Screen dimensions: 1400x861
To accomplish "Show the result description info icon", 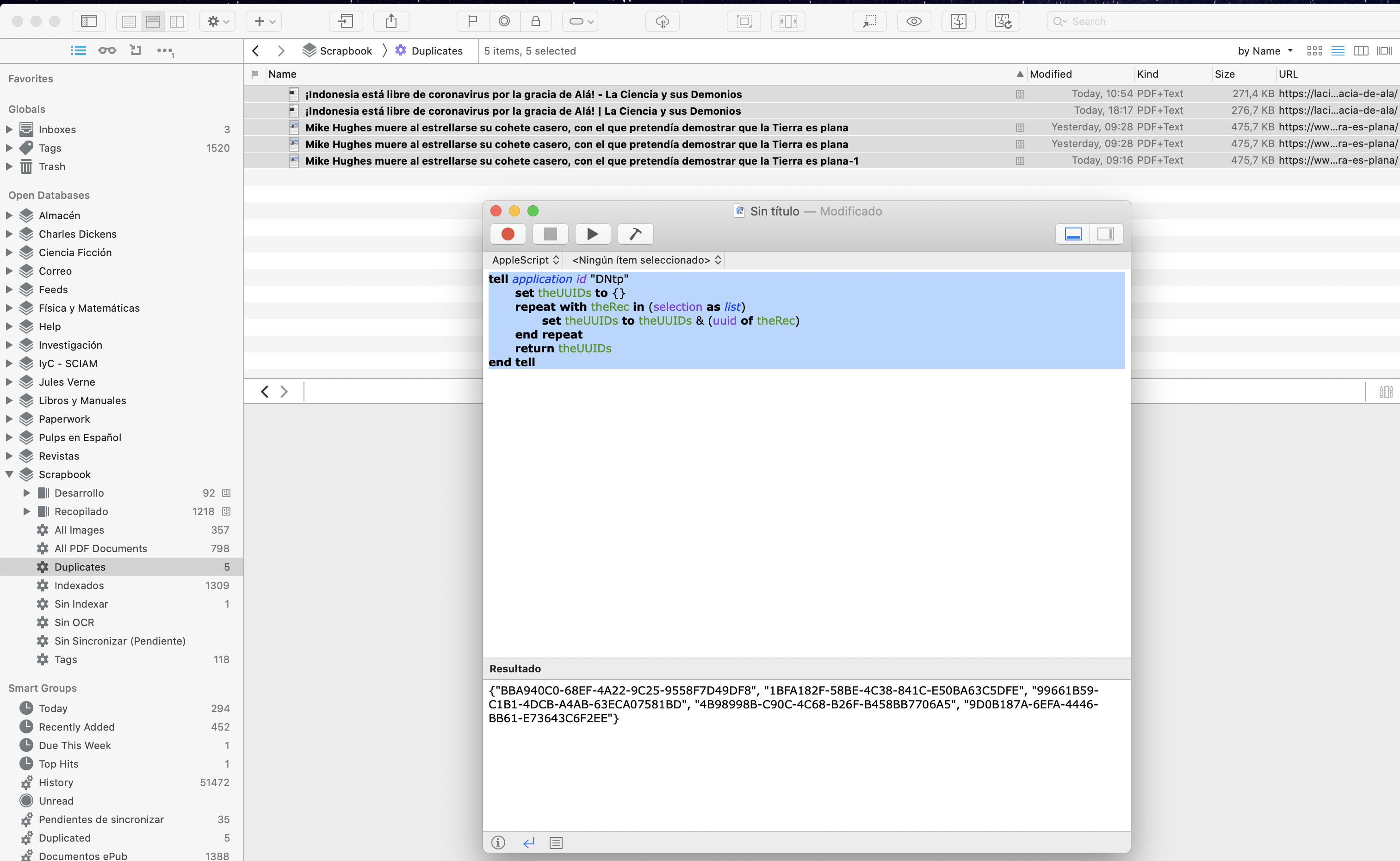I will click(498, 842).
